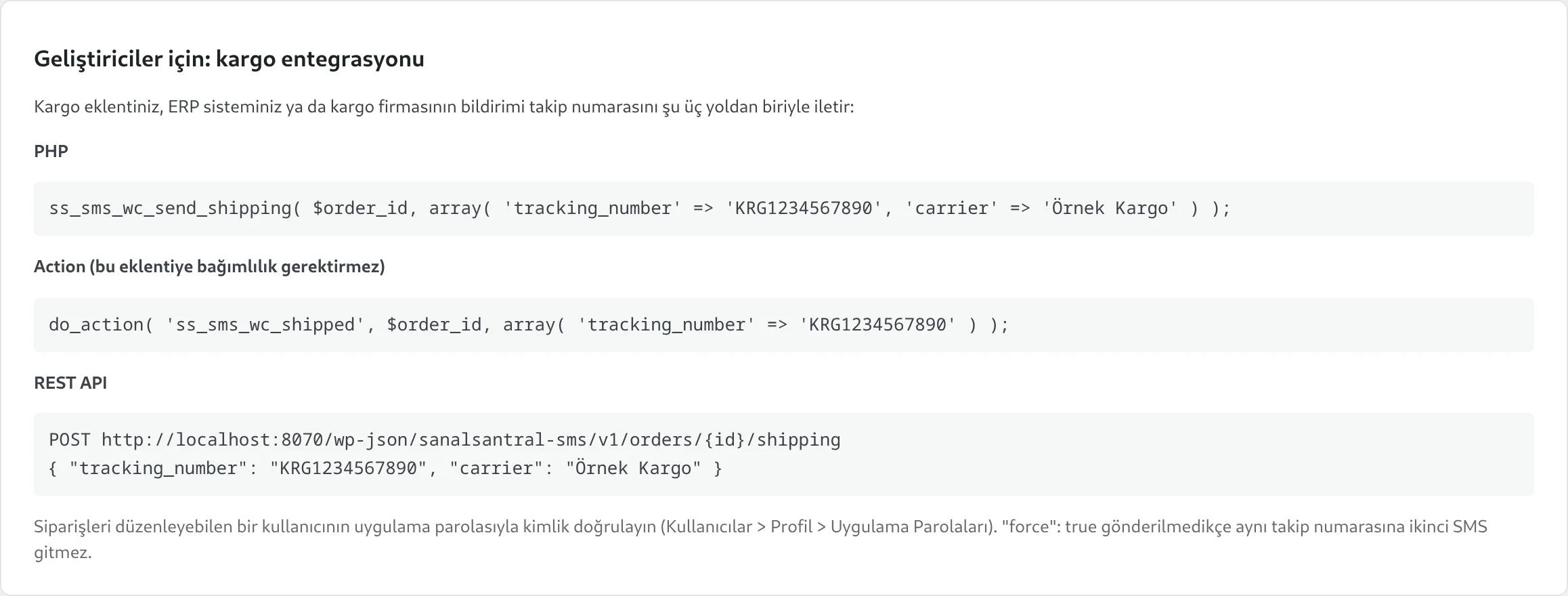Click the 'REST API' subheading
1568x596 pixels.
point(70,383)
